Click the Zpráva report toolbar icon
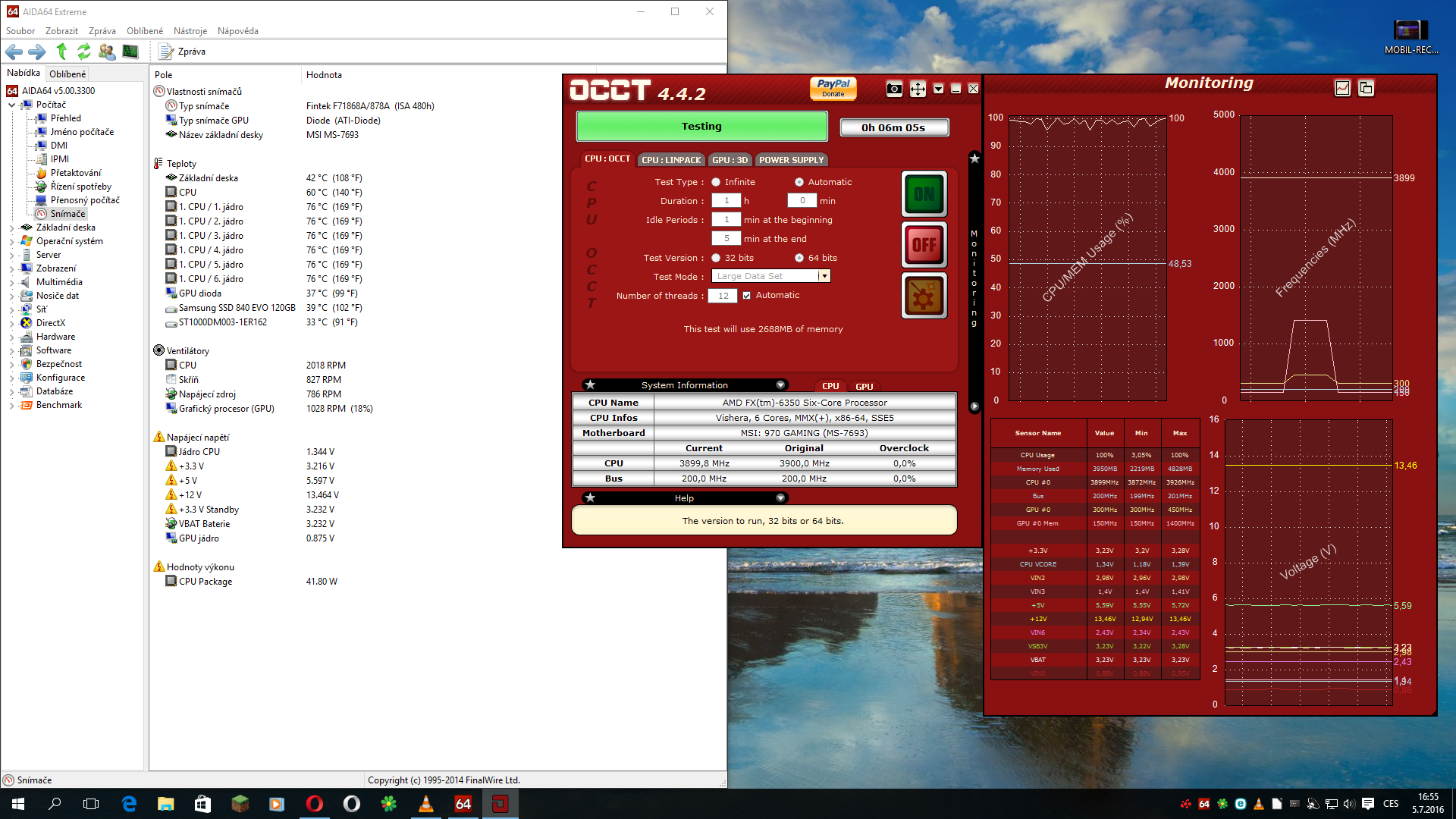The width and height of the screenshot is (1456, 819). 166,52
